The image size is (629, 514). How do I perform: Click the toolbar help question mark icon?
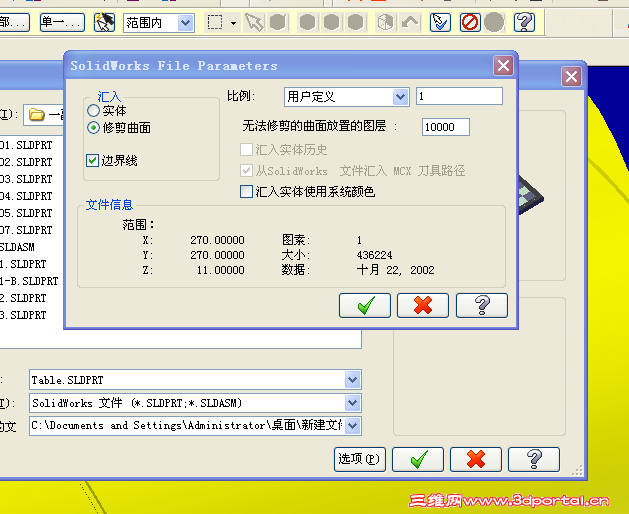point(524,22)
